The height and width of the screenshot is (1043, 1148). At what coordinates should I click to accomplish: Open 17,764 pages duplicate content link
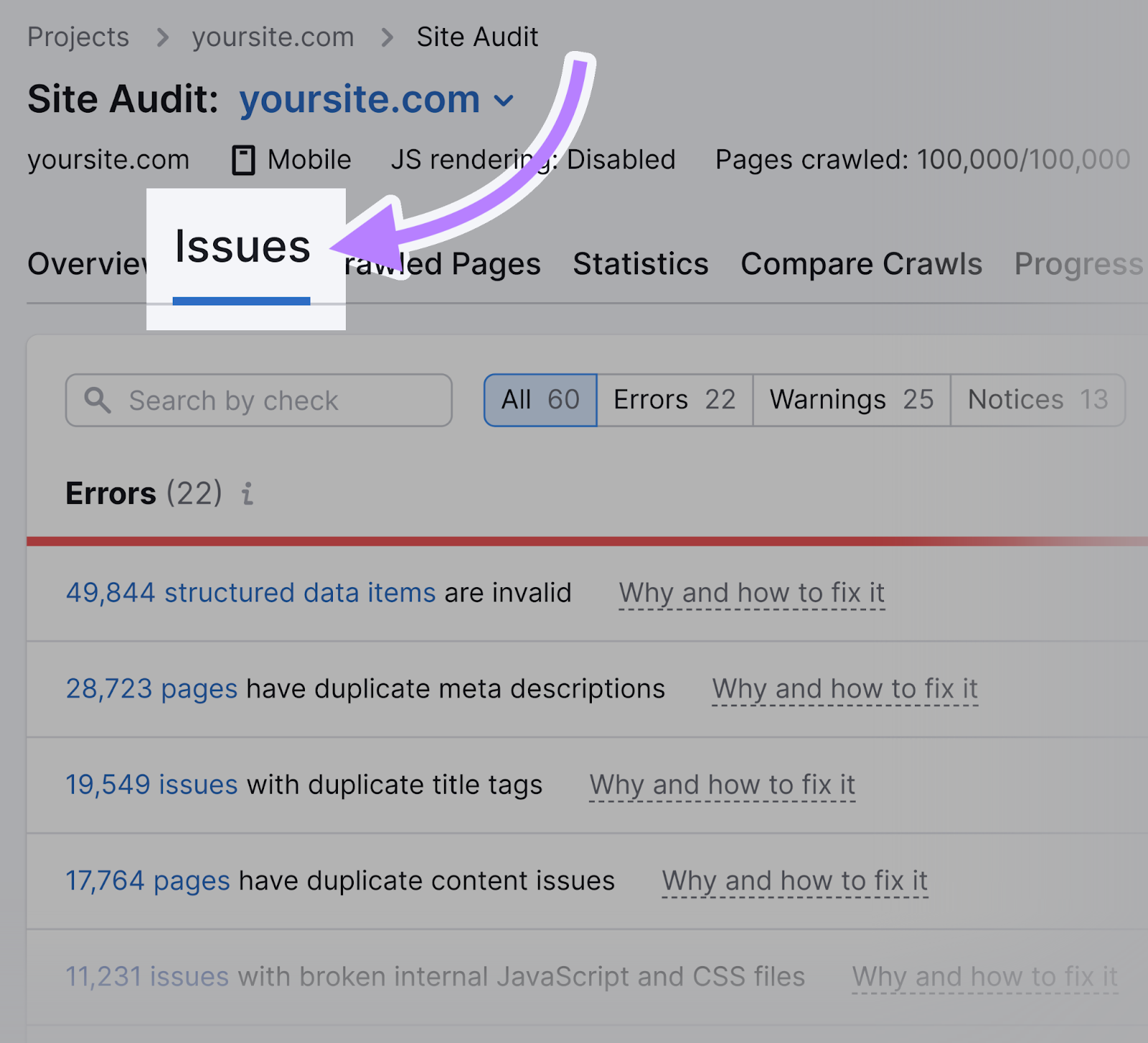click(x=148, y=881)
